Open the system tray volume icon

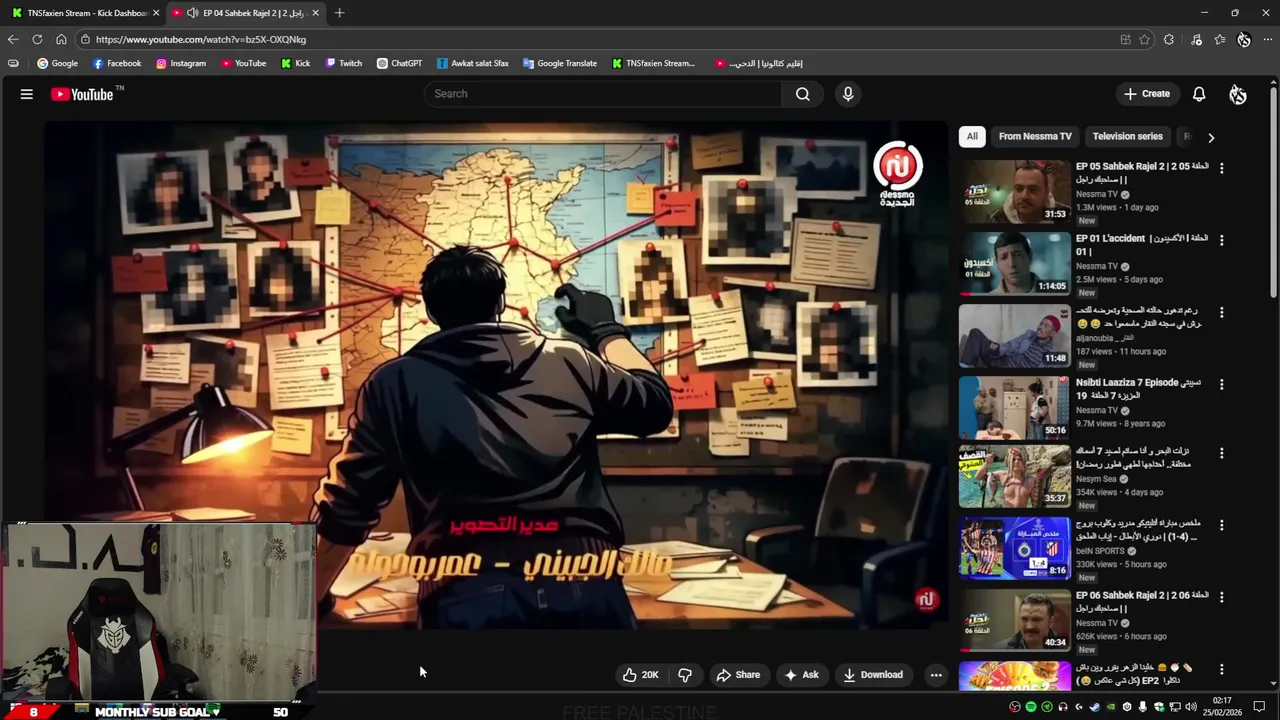[x=1191, y=707]
